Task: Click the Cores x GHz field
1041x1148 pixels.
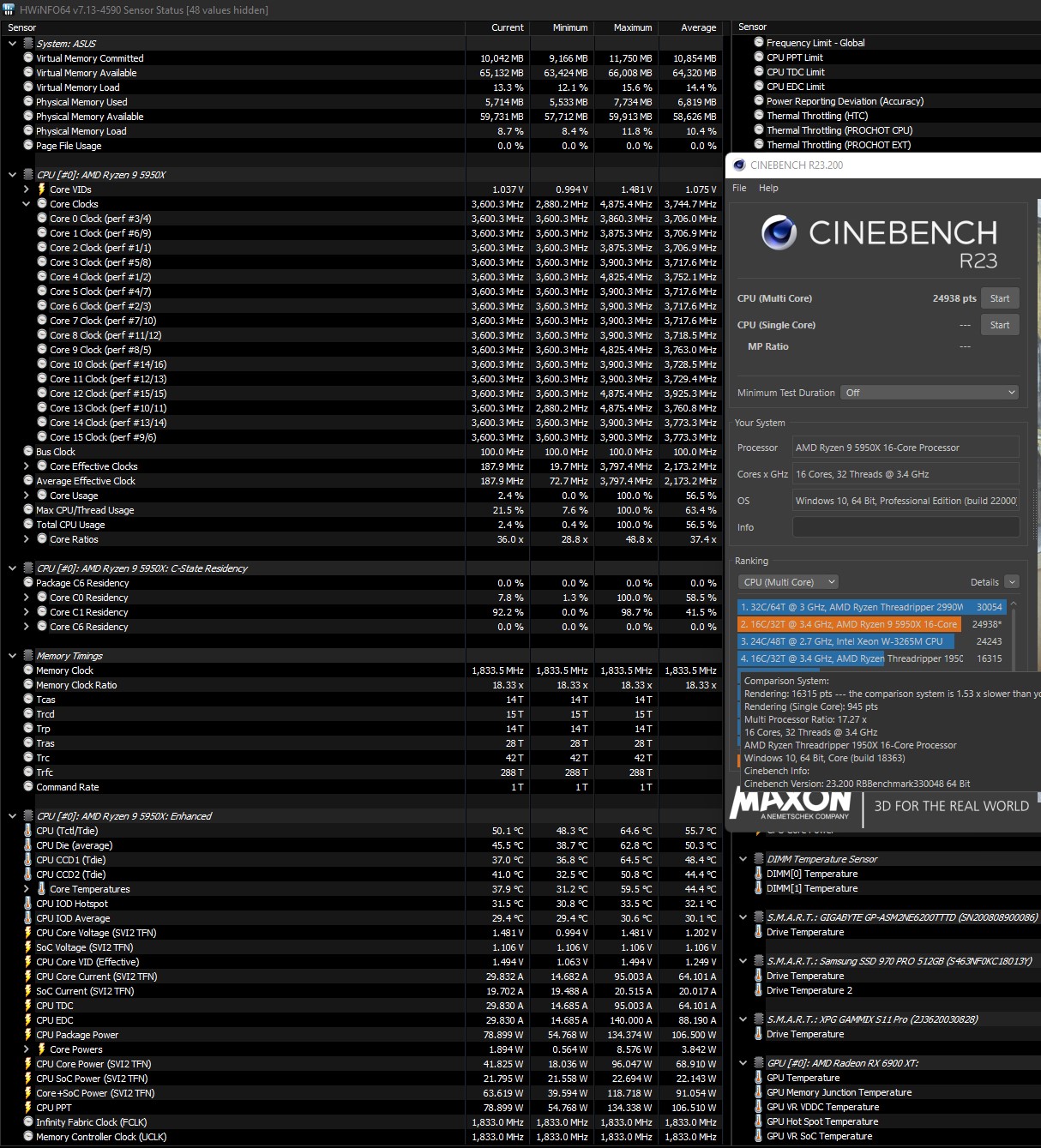Action: coord(906,474)
